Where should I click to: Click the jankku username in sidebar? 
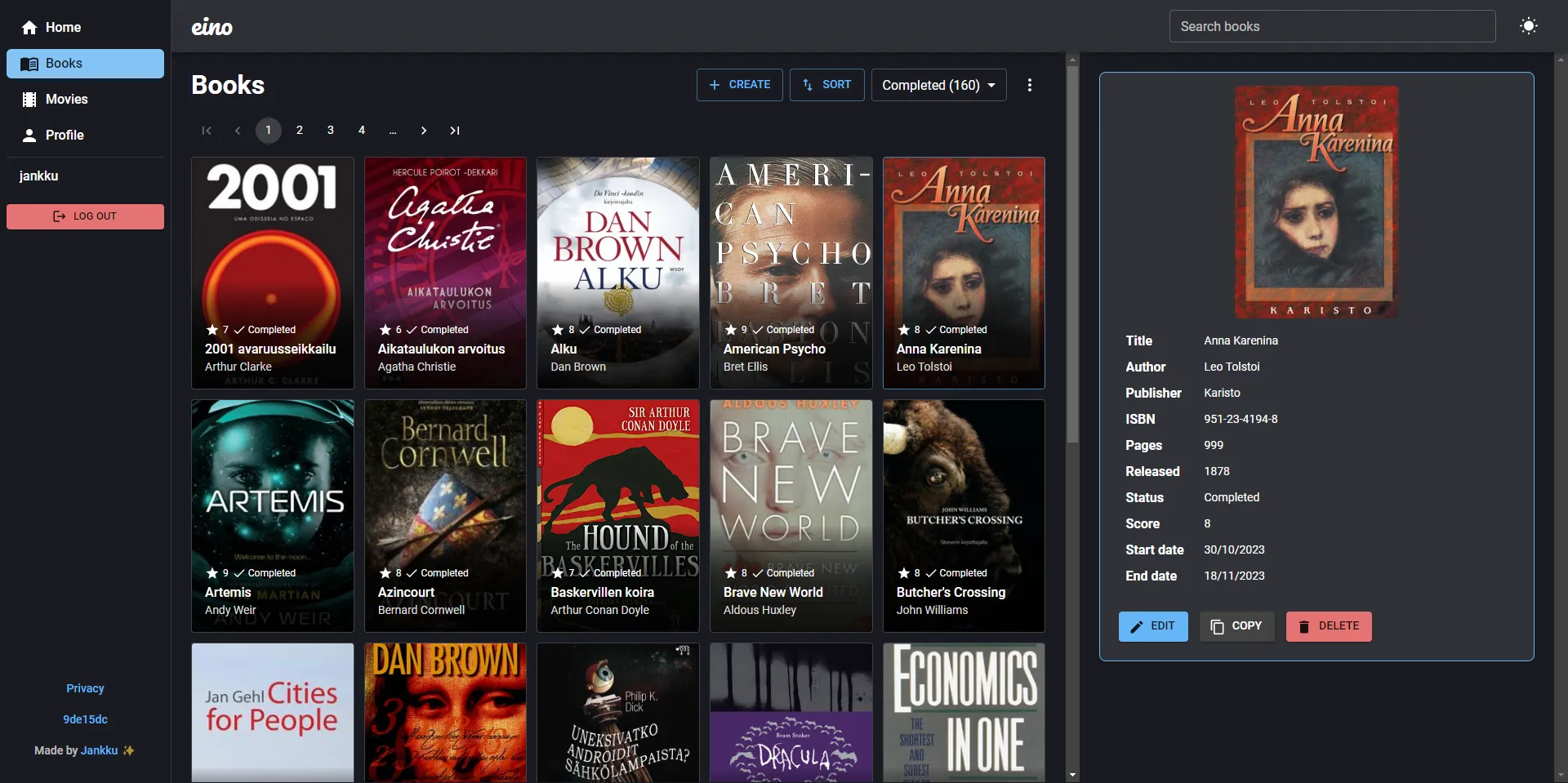[x=38, y=176]
